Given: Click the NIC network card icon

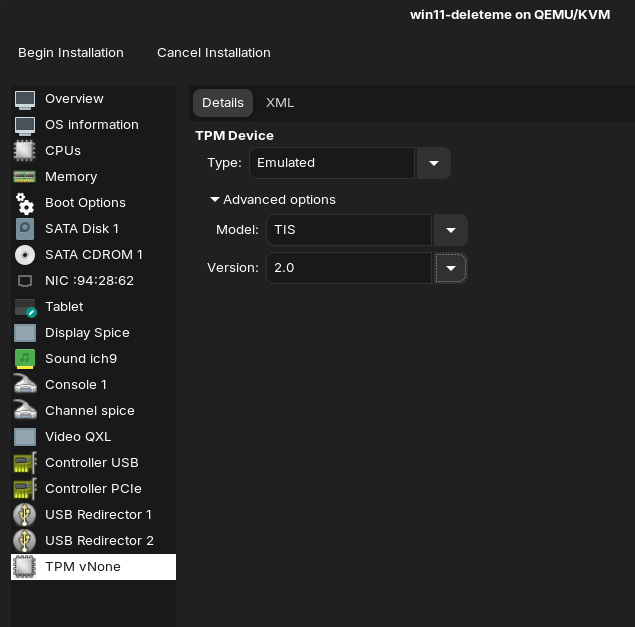Looking at the screenshot, I should pos(25,281).
